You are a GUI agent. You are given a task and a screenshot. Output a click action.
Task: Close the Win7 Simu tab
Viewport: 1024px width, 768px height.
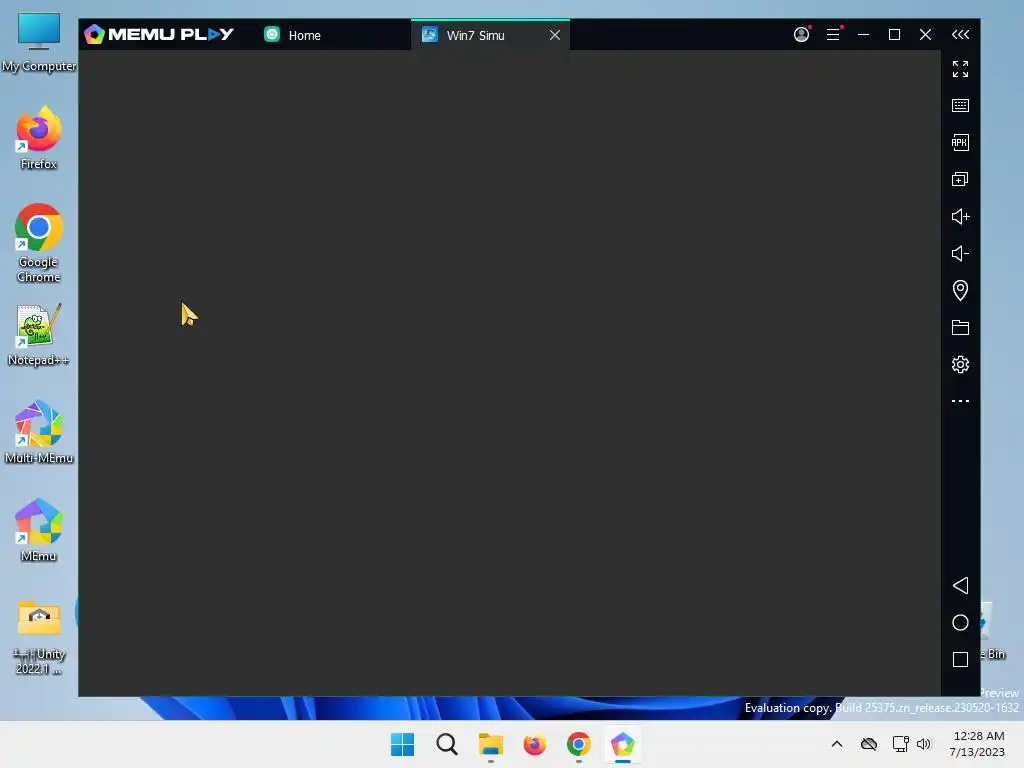pyautogui.click(x=554, y=35)
